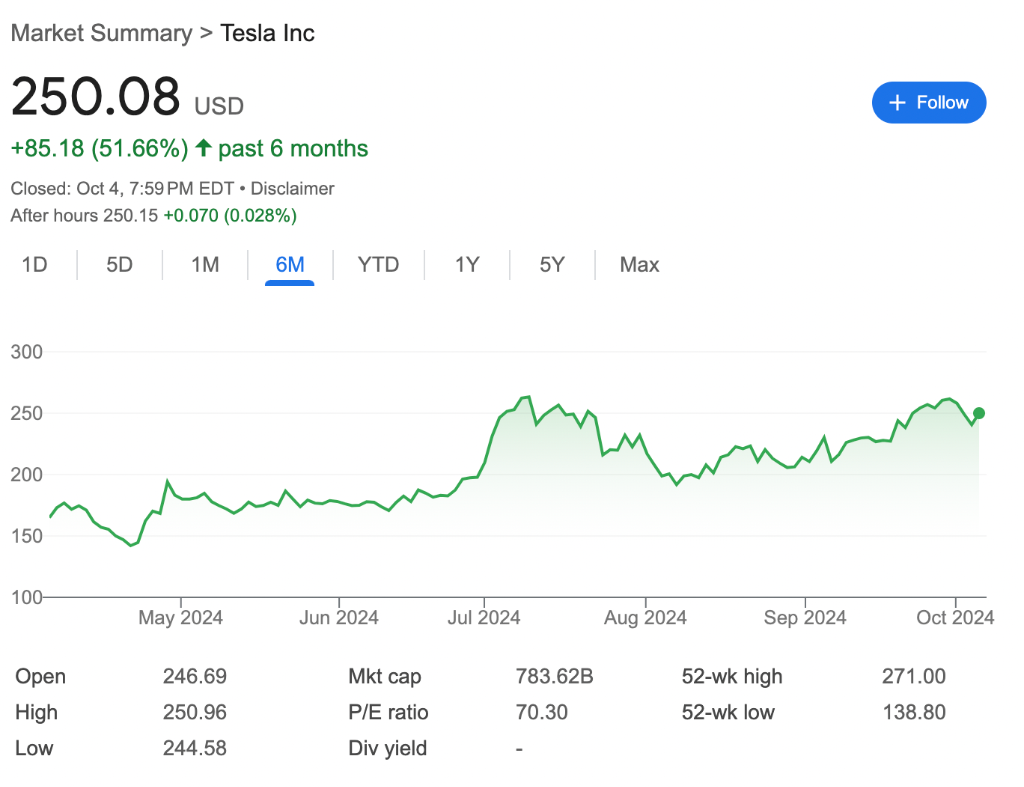Select the Max range tab
The height and width of the screenshot is (787, 1024).
pos(639,265)
